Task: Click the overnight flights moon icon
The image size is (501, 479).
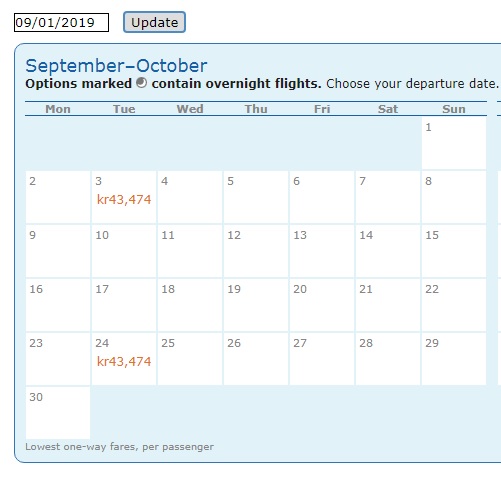Action: click(x=142, y=83)
